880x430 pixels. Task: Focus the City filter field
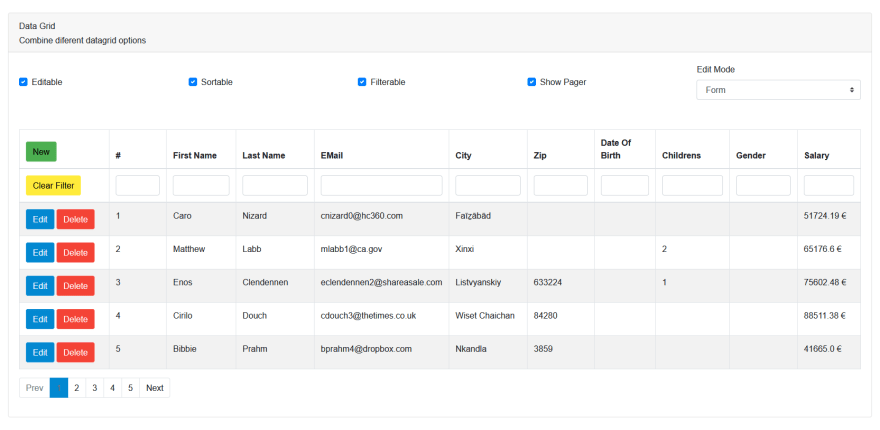click(488, 185)
